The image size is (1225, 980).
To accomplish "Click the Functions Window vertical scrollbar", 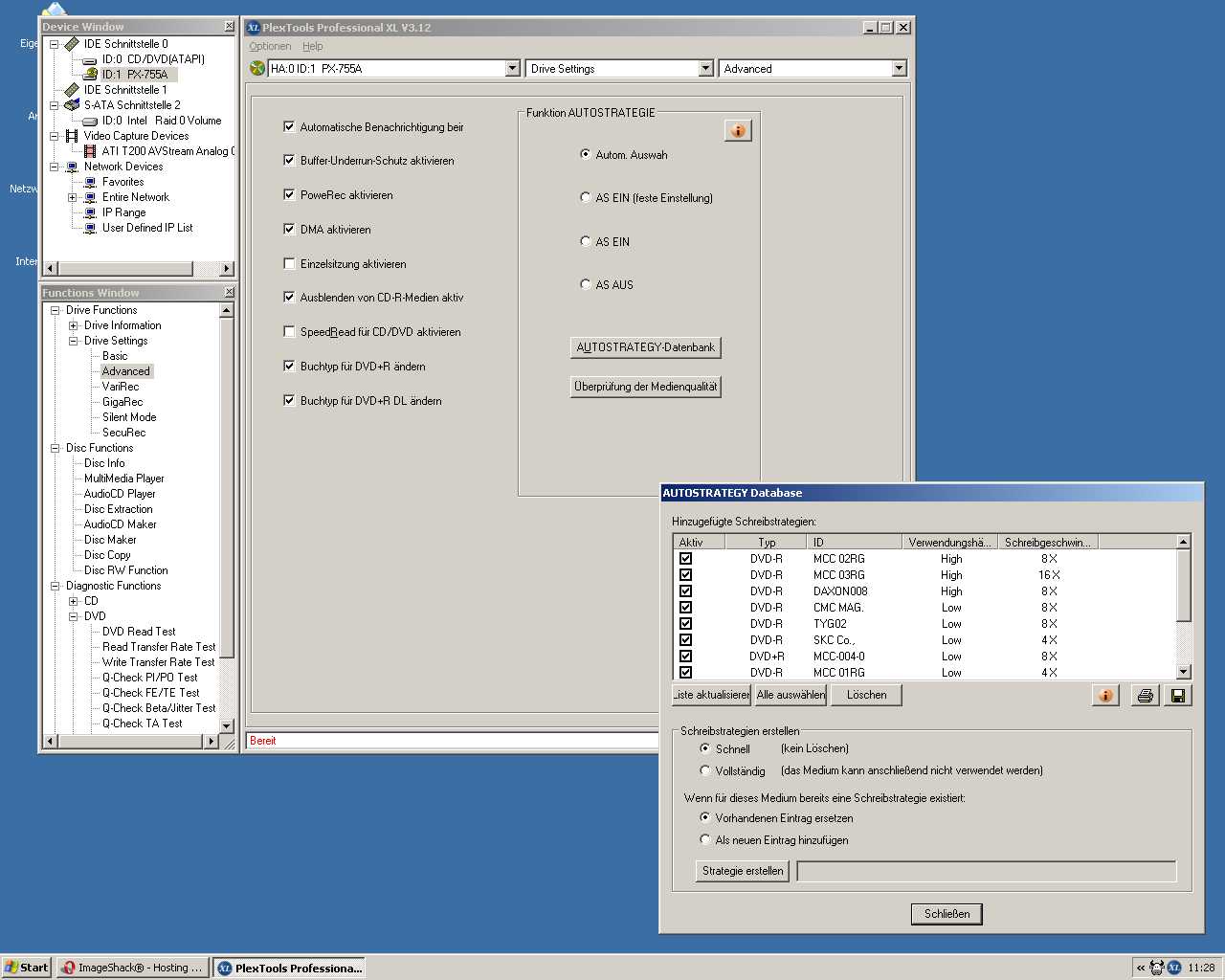I will click(227, 518).
